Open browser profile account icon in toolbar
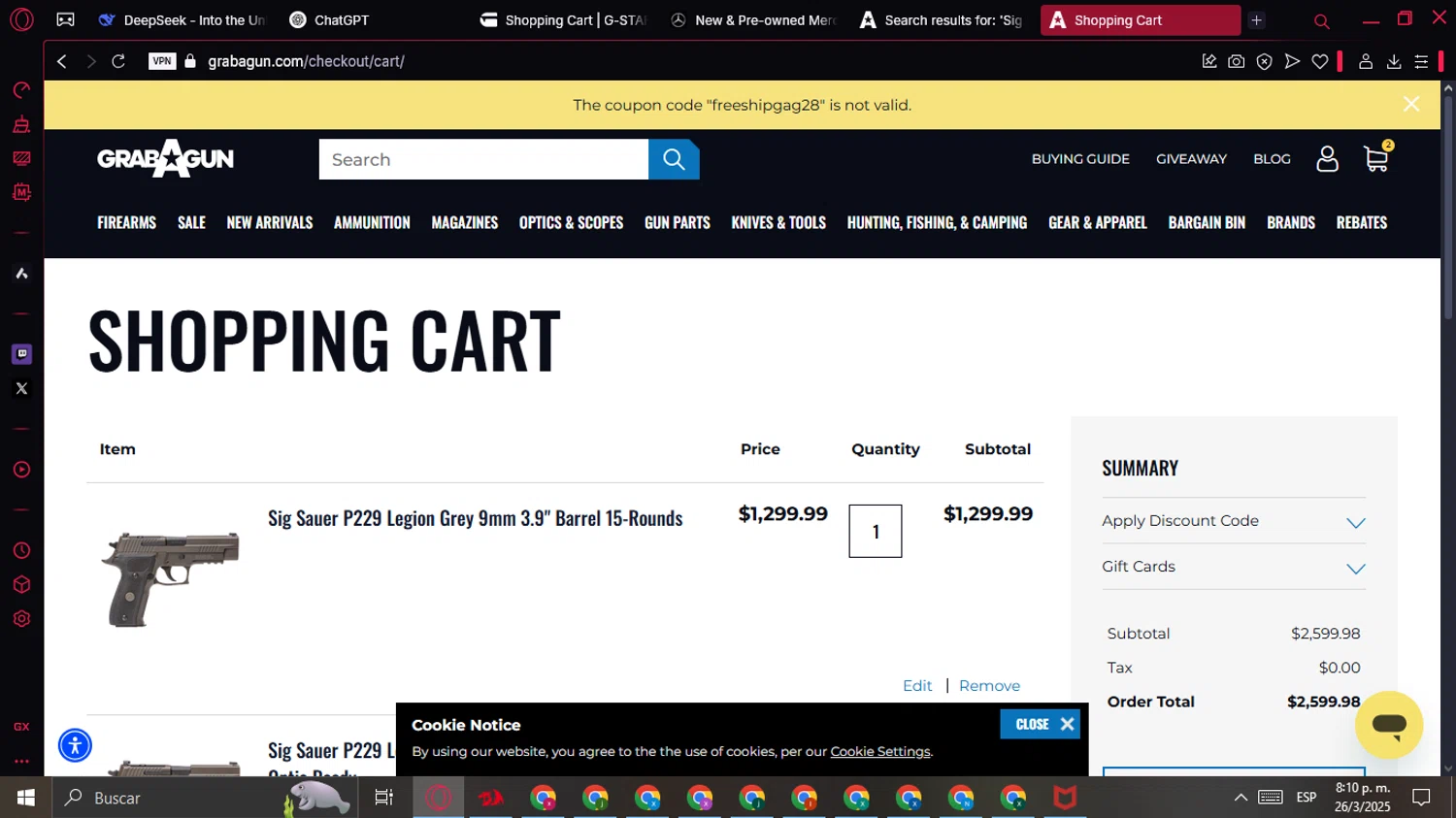Screen dimensions: 1456x818 tap(1366, 61)
